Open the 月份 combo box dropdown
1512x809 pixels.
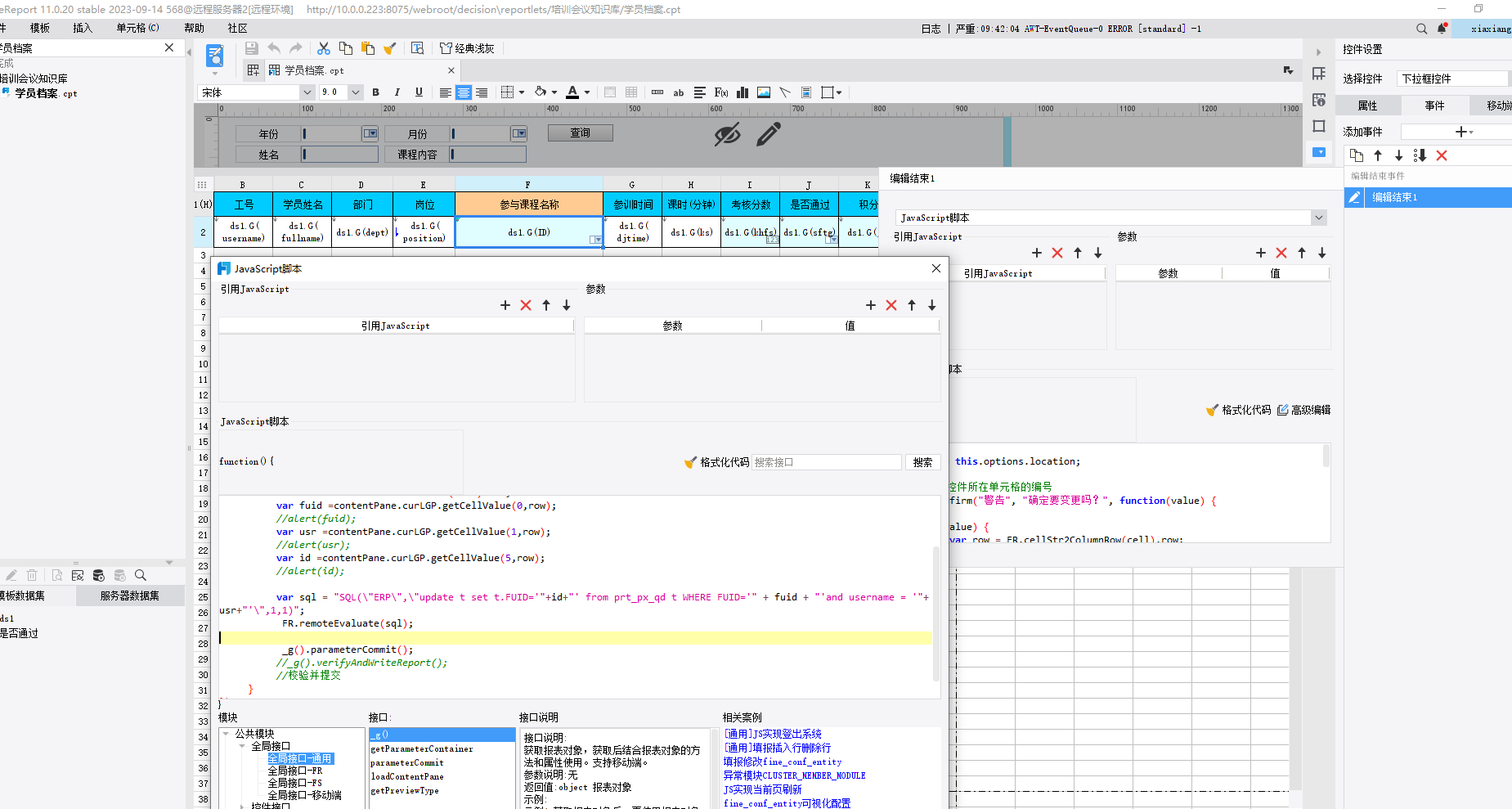click(519, 133)
